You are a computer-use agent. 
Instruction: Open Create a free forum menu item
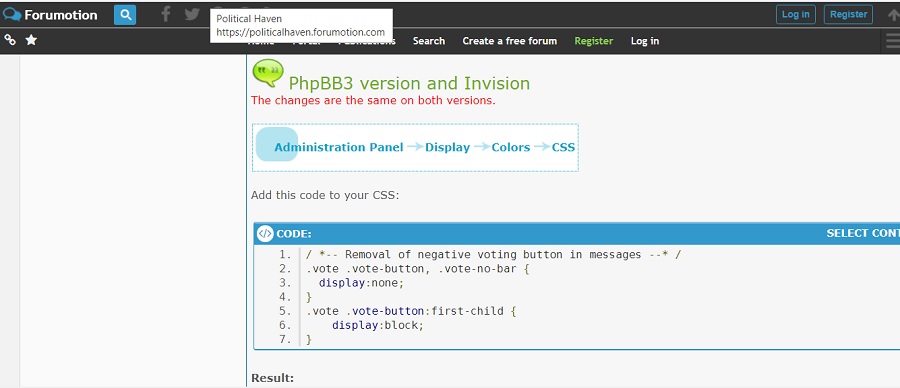coord(510,41)
